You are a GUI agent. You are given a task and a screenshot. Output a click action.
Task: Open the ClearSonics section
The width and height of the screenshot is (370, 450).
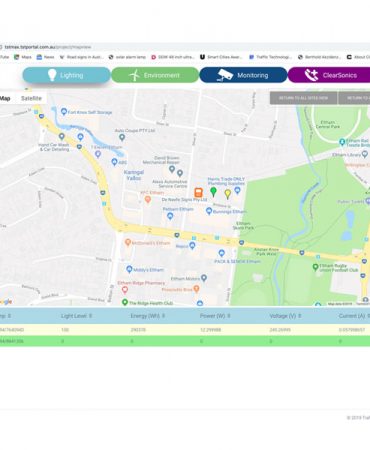pos(329,75)
